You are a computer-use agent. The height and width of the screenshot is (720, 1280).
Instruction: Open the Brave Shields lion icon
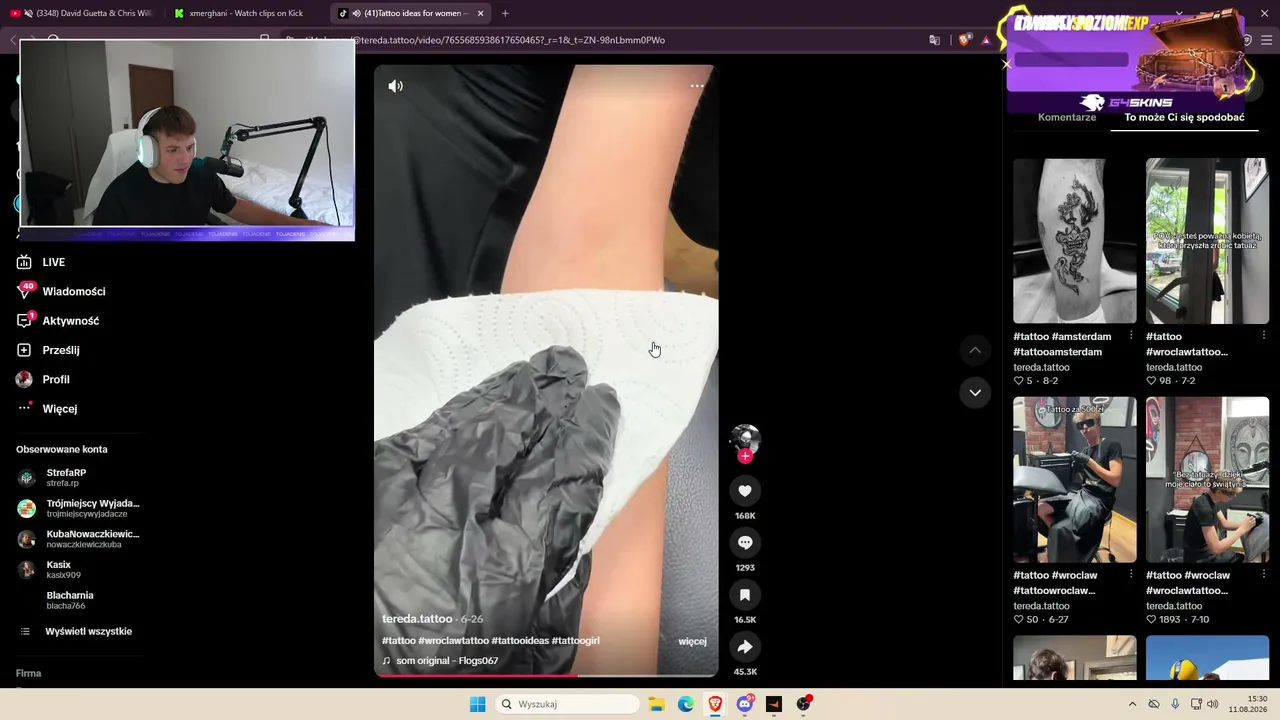tap(964, 40)
